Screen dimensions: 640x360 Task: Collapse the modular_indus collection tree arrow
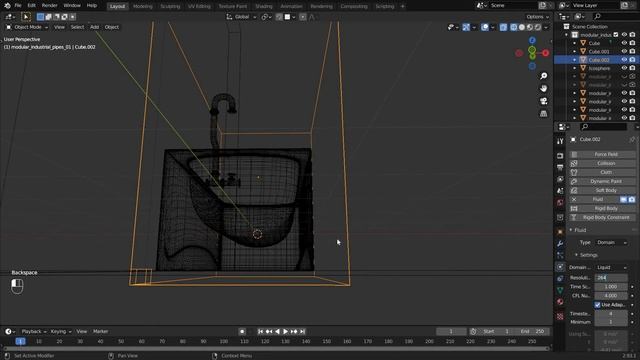(x=567, y=35)
